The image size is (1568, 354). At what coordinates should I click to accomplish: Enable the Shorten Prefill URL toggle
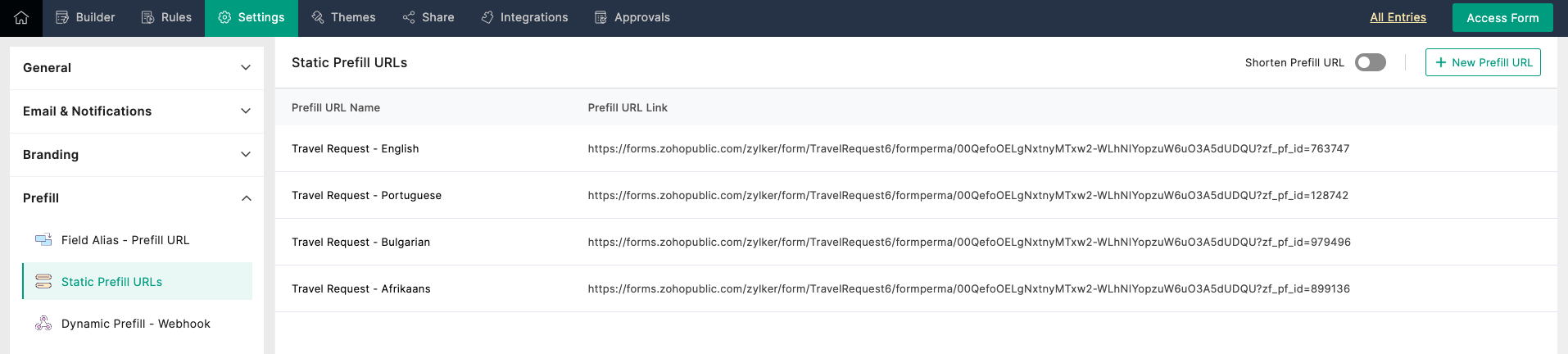(x=1370, y=62)
